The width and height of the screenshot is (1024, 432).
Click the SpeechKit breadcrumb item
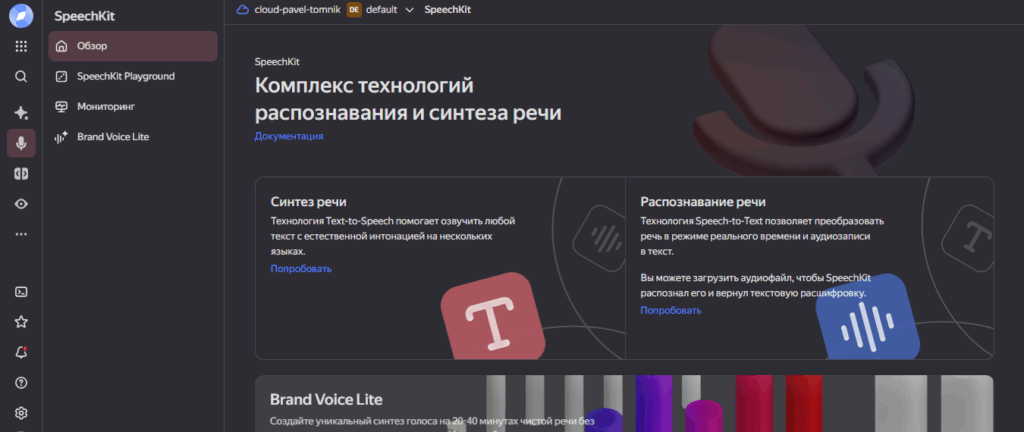click(x=447, y=10)
